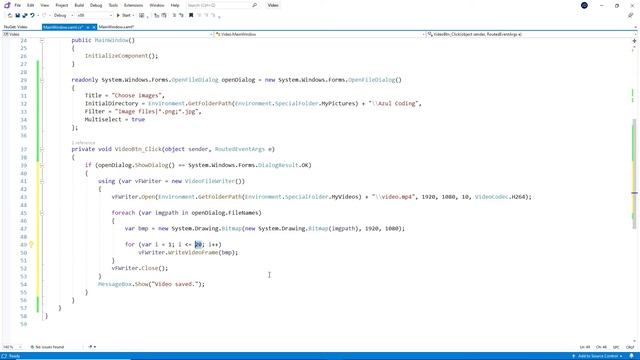Image resolution: width=640 pixels, height=360 pixels.
Task: Click the Search (Ctrl+Q) input field
Action: (x=219, y=5)
